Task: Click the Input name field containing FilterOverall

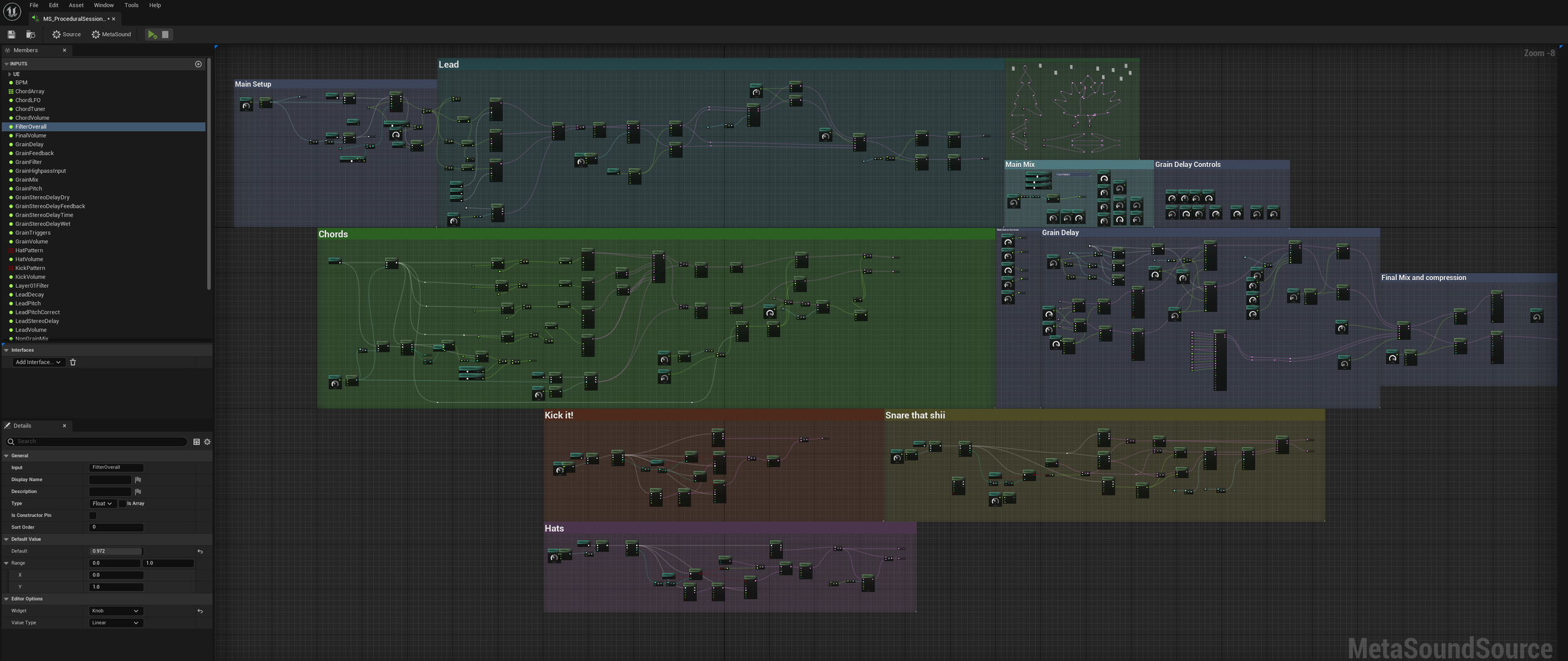Action: click(x=116, y=468)
